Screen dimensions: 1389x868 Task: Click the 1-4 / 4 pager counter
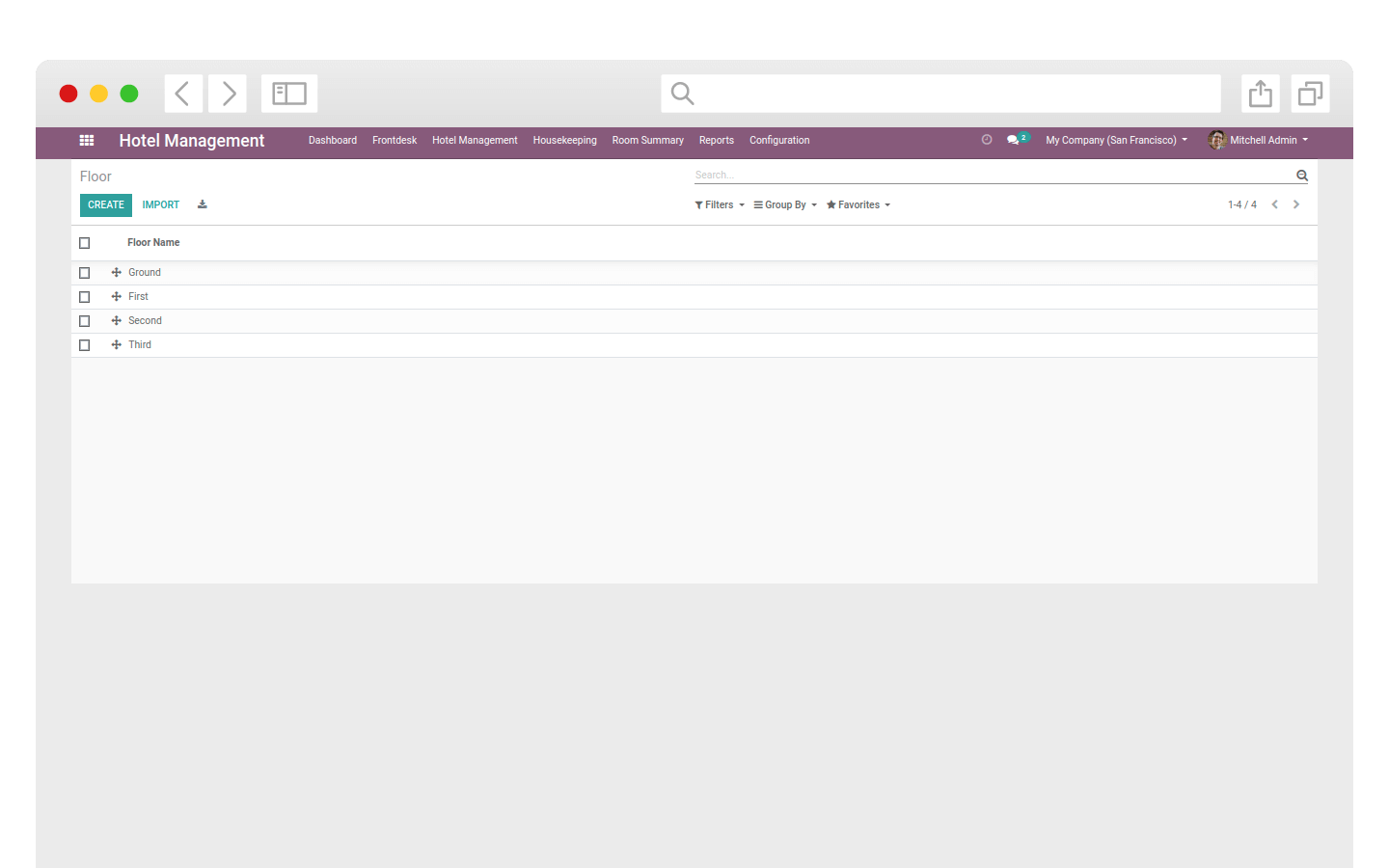tap(1242, 204)
